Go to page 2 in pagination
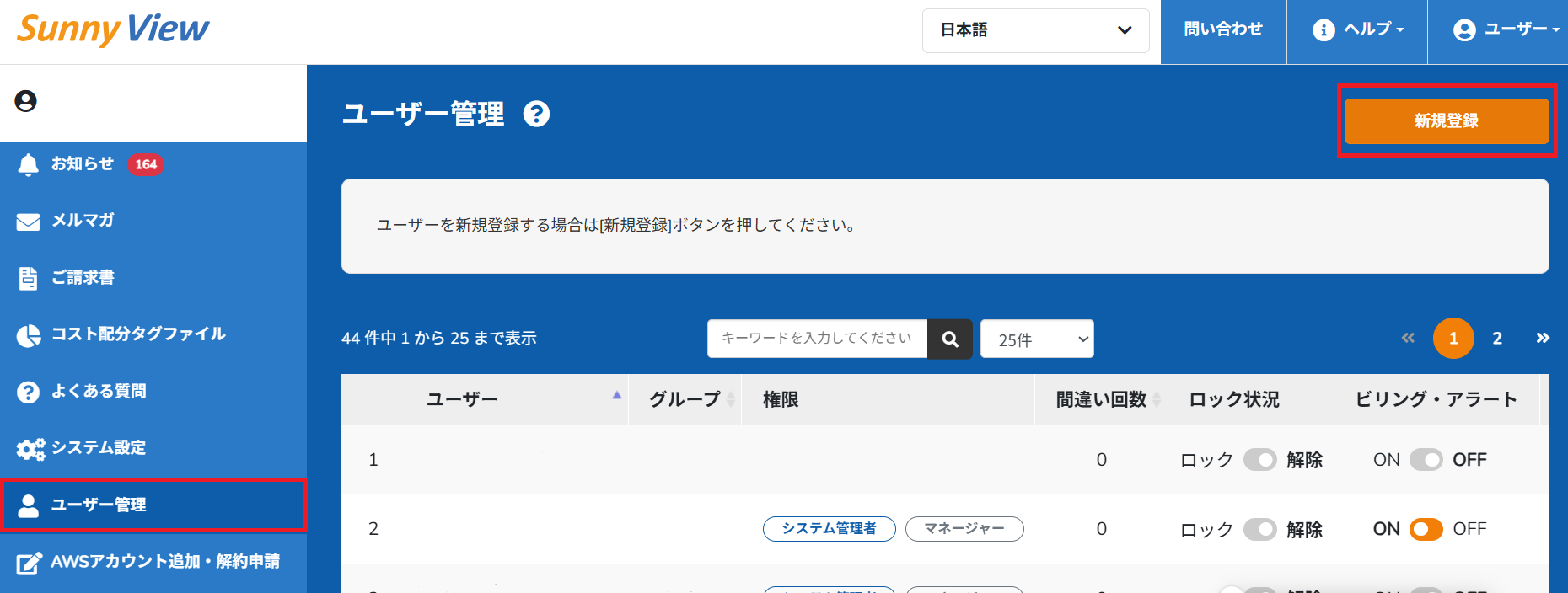The image size is (1568, 593). [x=1497, y=339]
